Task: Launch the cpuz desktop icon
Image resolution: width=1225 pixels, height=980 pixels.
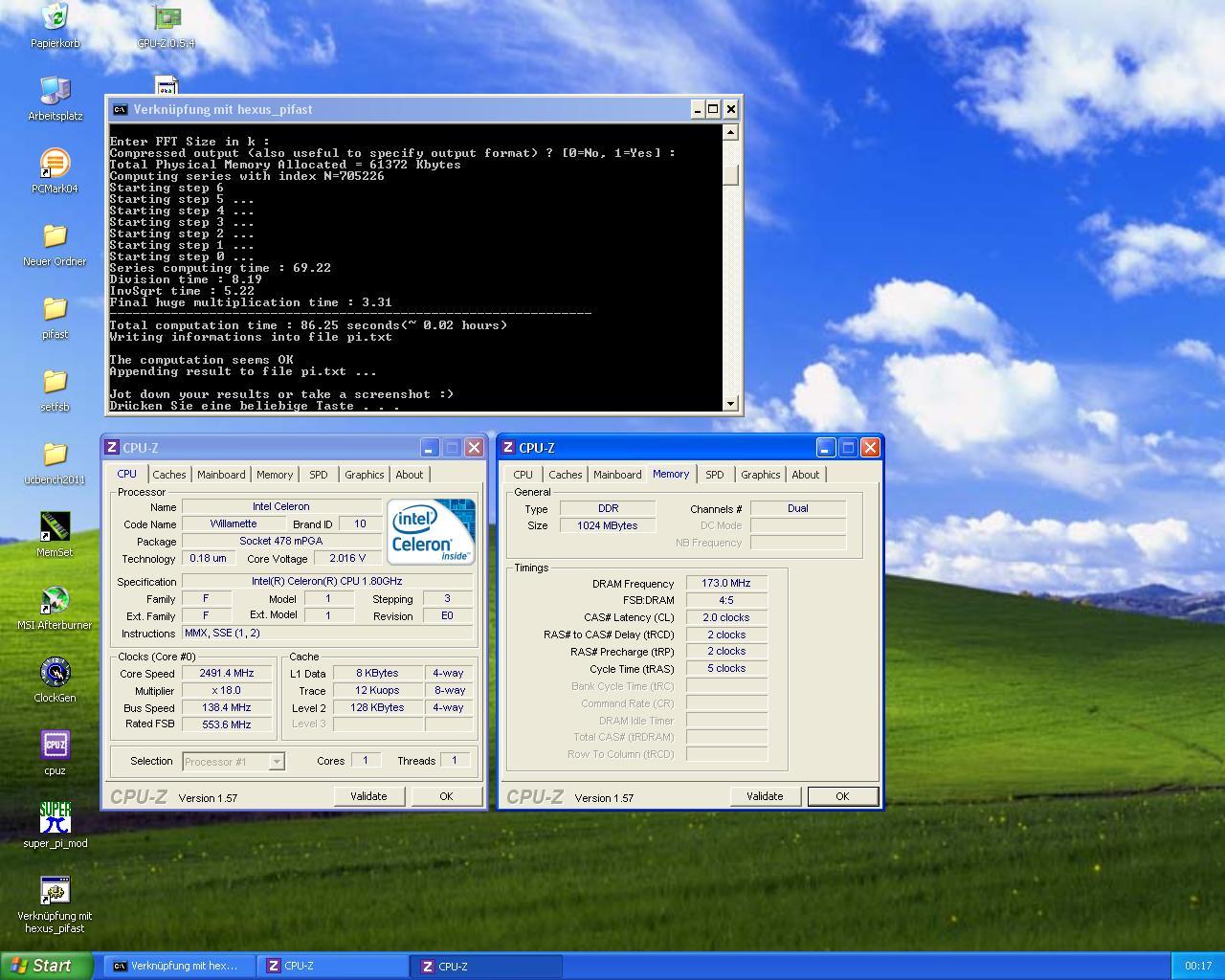Action: [55, 753]
